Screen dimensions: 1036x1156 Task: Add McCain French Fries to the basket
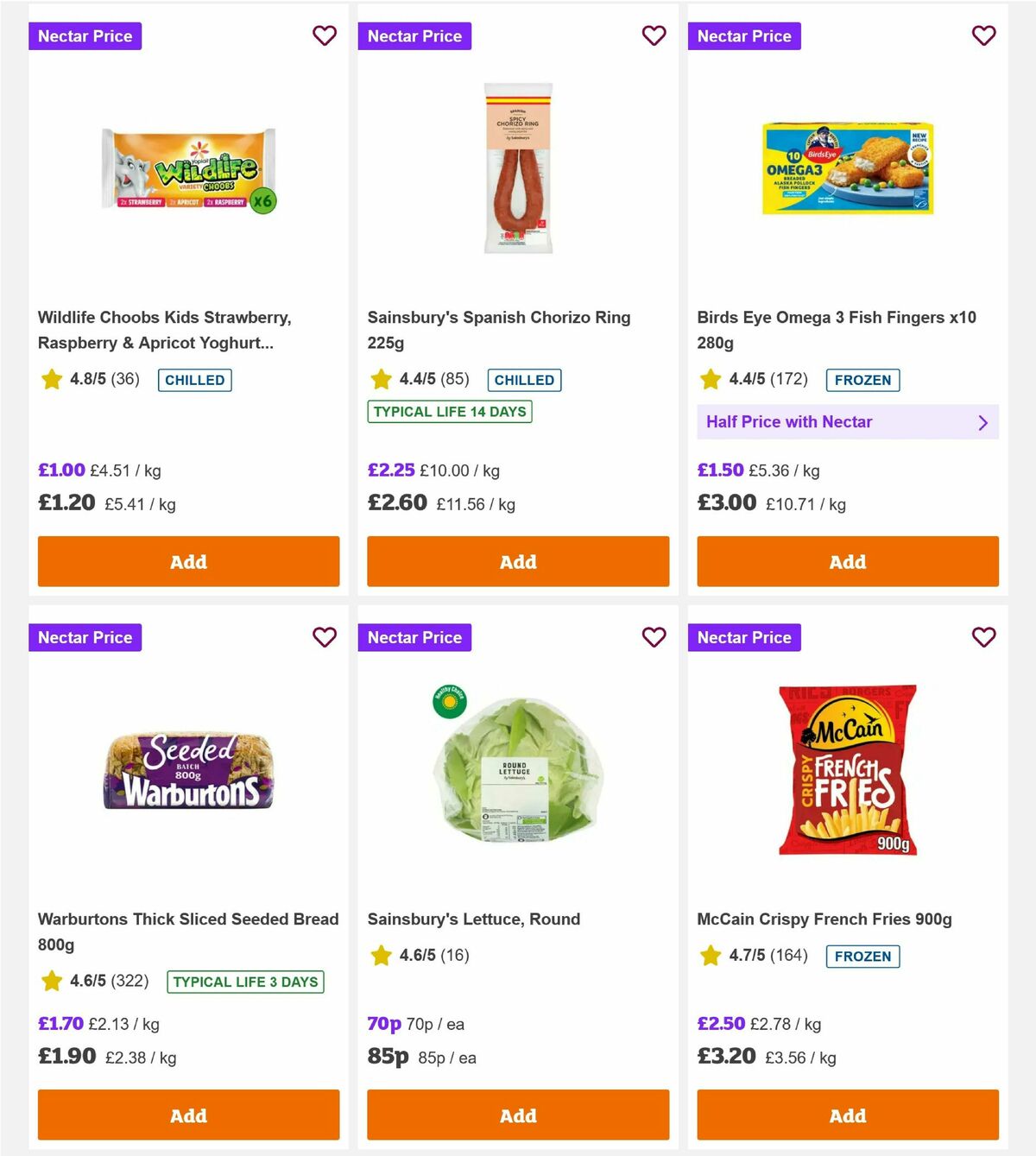pyautogui.click(x=847, y=1115)
